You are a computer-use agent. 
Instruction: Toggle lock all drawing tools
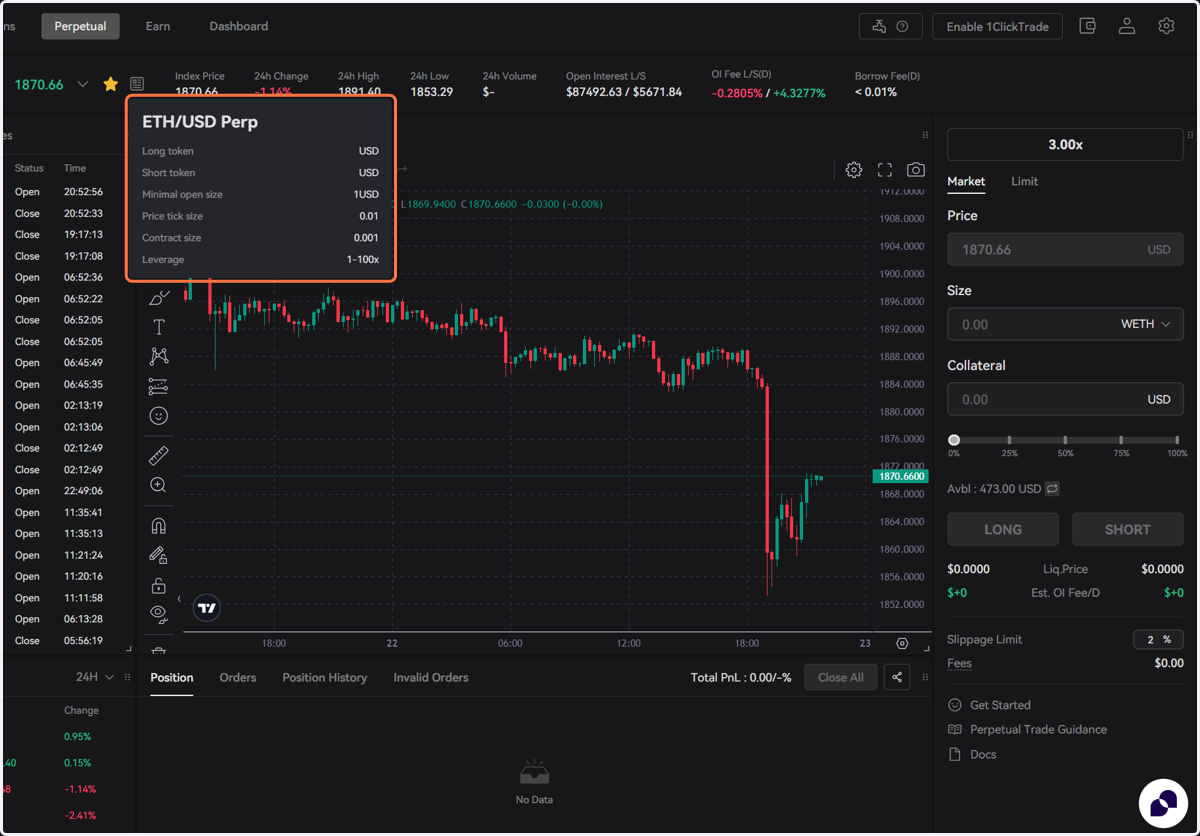tap(159, 585)
